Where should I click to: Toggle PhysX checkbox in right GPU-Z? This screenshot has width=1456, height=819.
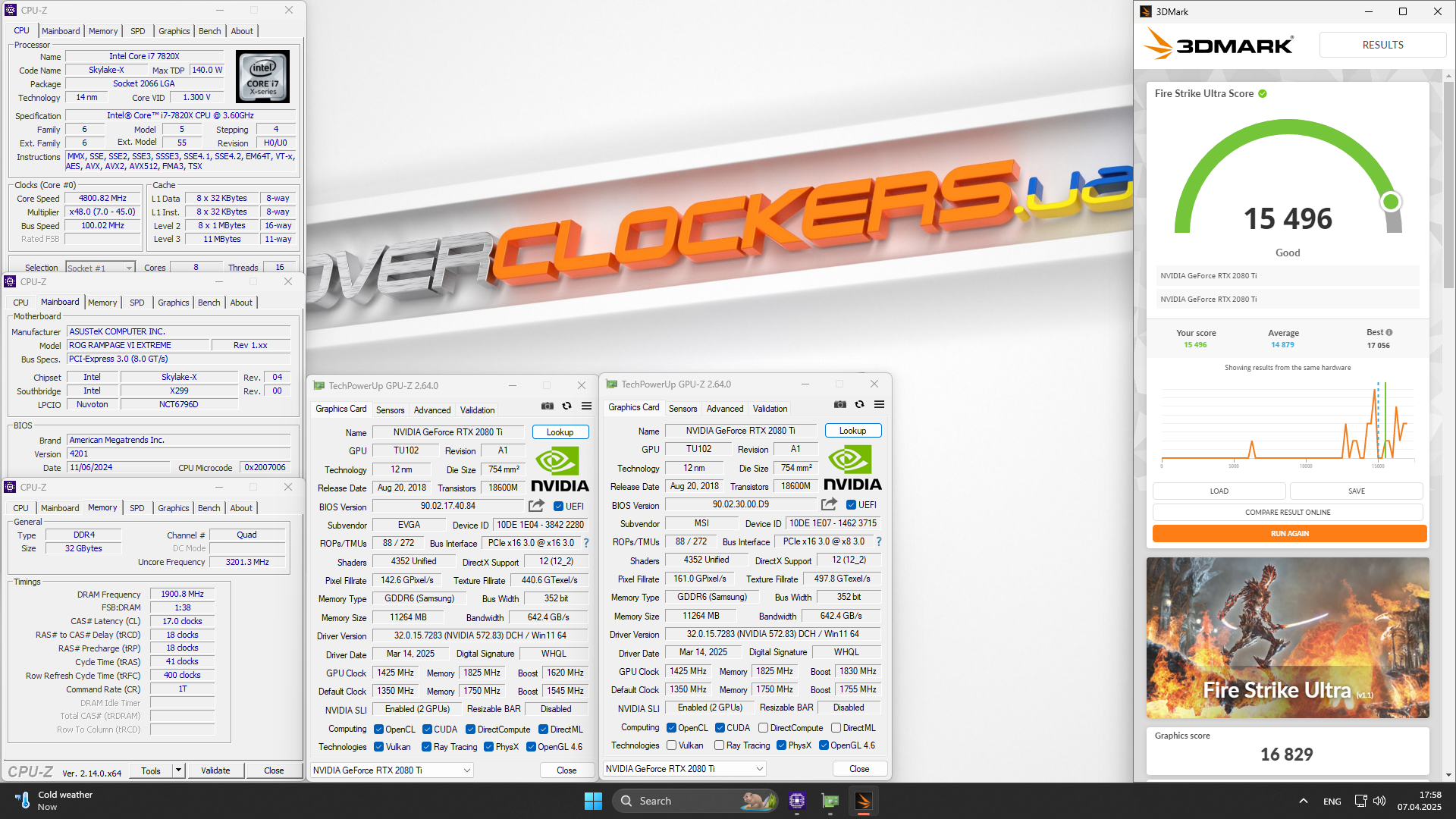781,745
